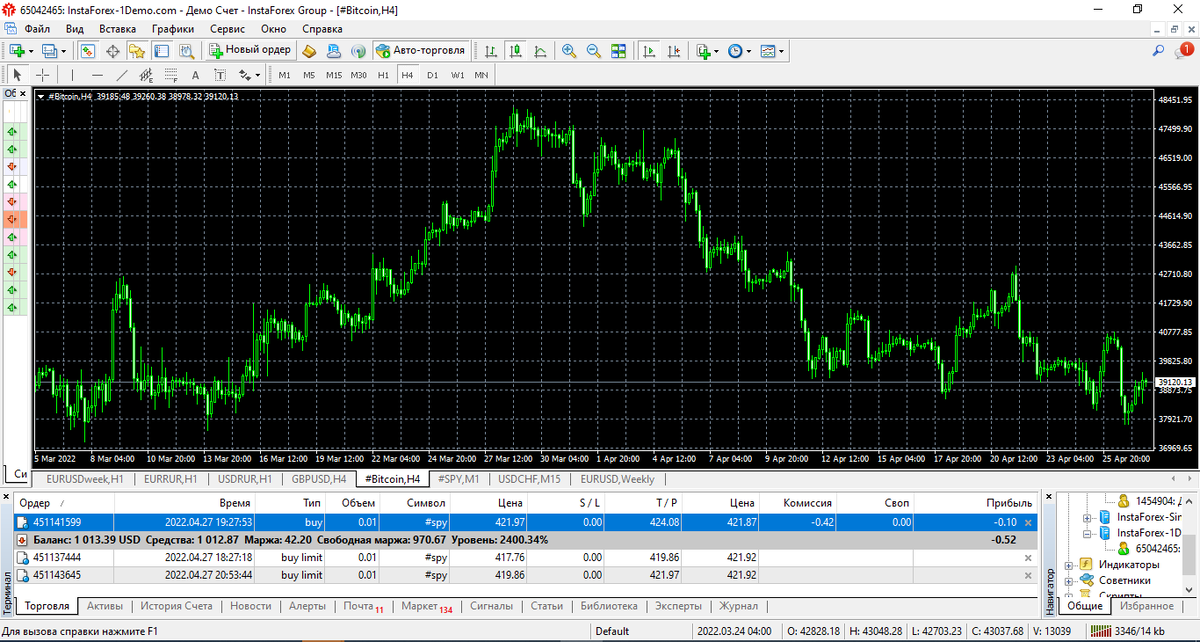This screenshot has height=642, width=1200.
Task: Sort orders by Прибыль column header
Action: pyautogui.click(x=1008, y=503)
